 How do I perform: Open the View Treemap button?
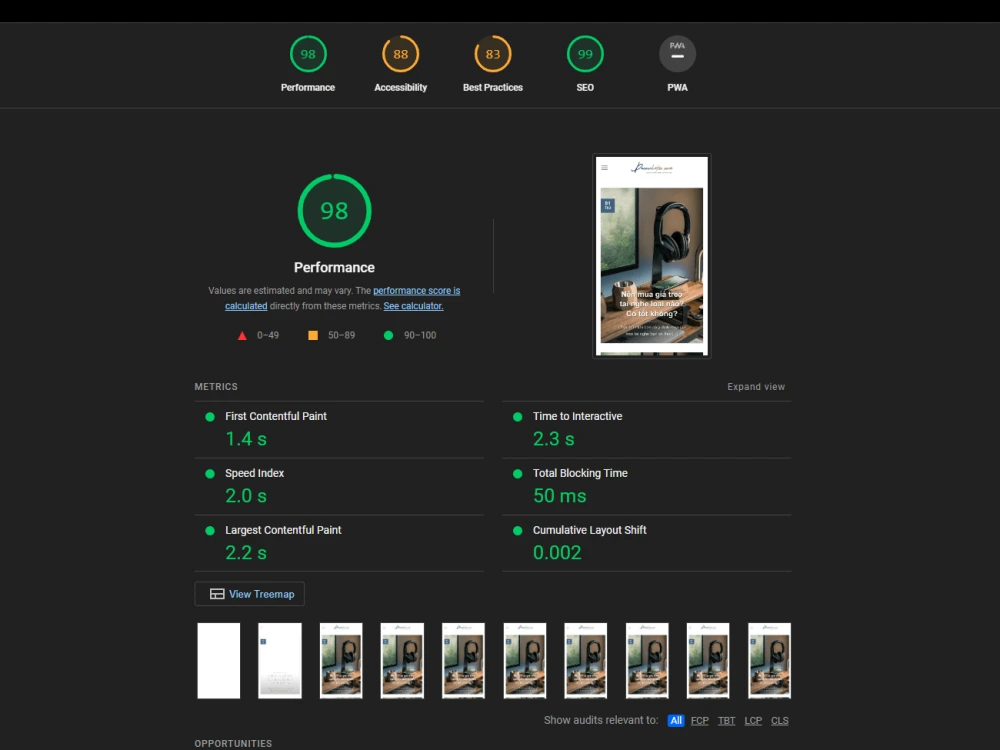coord(249,594)
